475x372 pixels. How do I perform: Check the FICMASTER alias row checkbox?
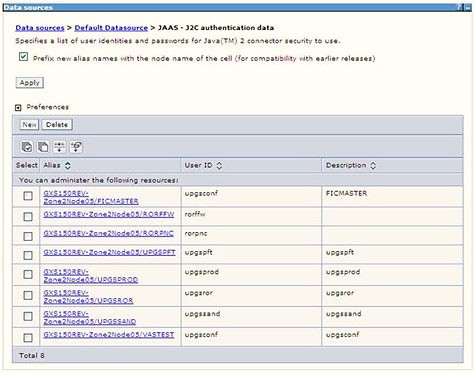coord(28,196)
